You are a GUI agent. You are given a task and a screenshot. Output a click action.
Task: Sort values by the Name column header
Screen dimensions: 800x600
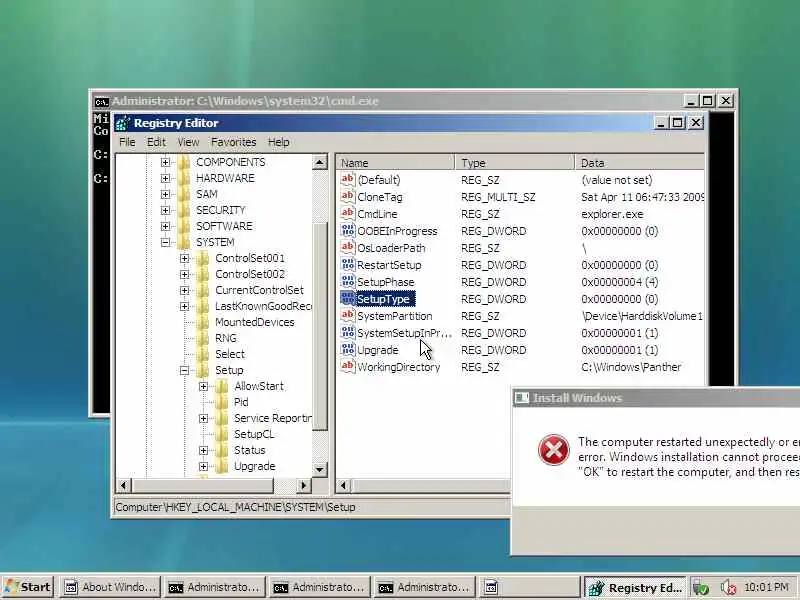tap(395, 163)
